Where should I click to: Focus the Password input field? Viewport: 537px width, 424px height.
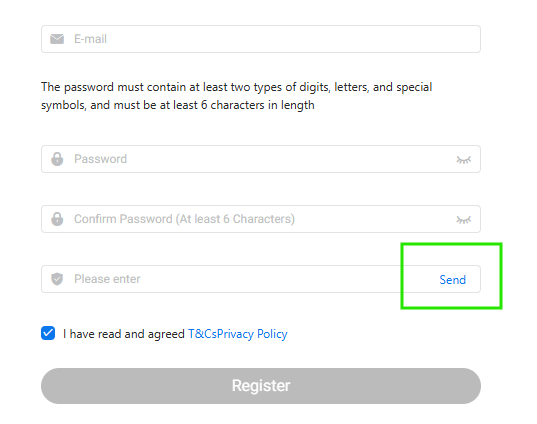261,159
